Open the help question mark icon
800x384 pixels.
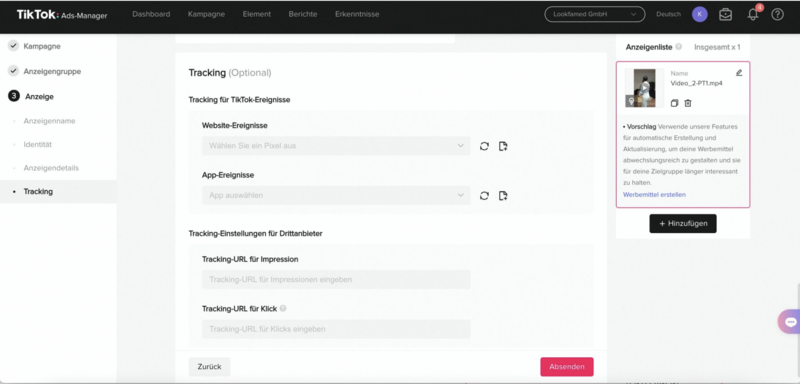777,14
